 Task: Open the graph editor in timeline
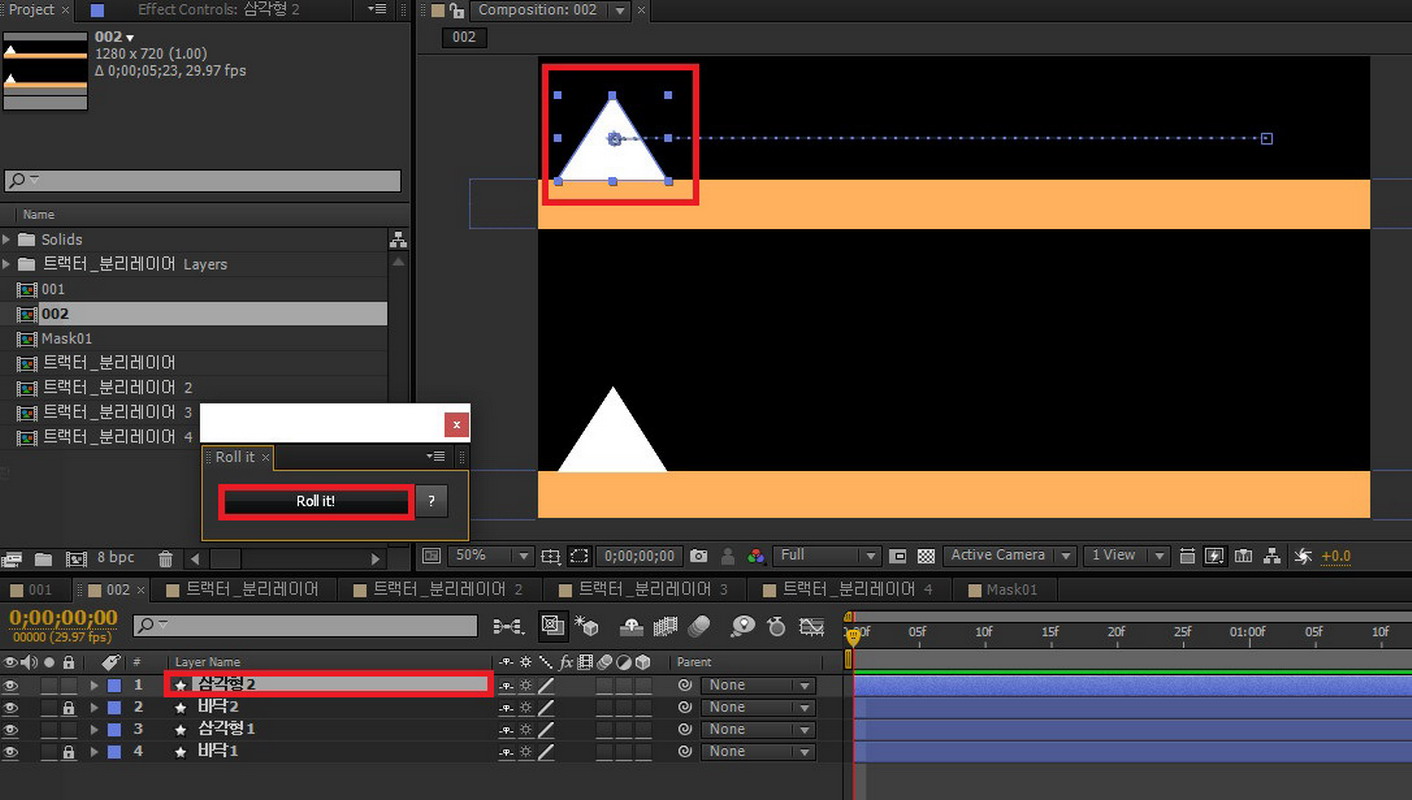(811, 627)
